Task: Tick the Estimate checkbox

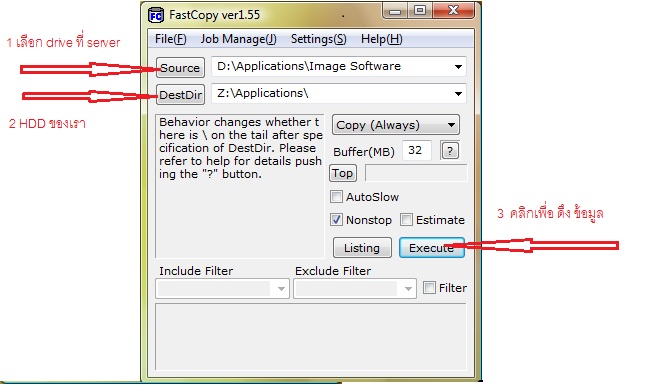Action: pos(406,219)
